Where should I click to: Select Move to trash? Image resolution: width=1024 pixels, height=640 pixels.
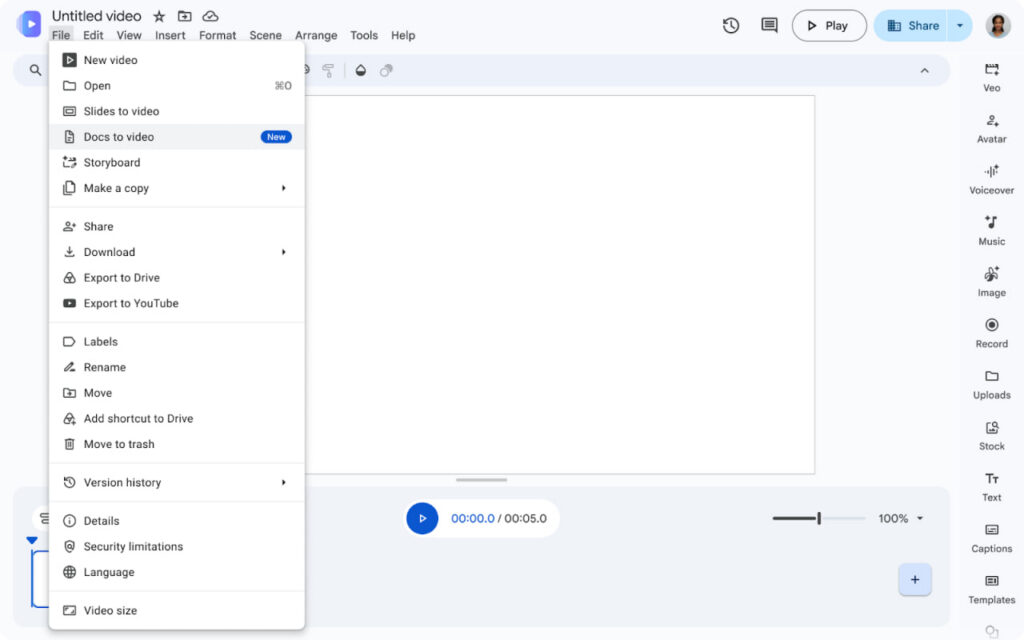click(x=177, y=444)
